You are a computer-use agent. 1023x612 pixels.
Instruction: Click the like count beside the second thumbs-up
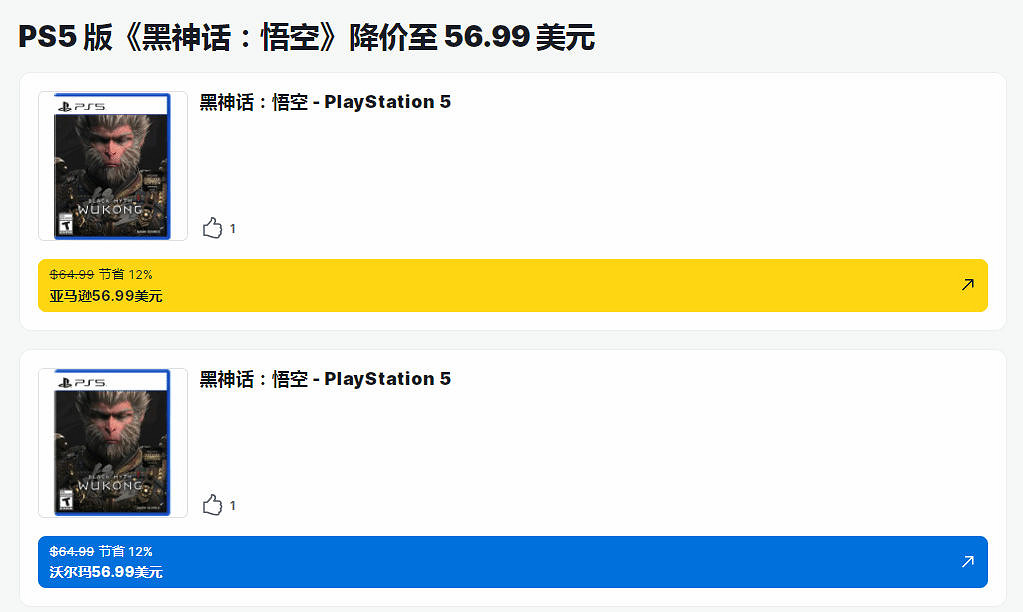pyautogui.click(x=233, y=506)
